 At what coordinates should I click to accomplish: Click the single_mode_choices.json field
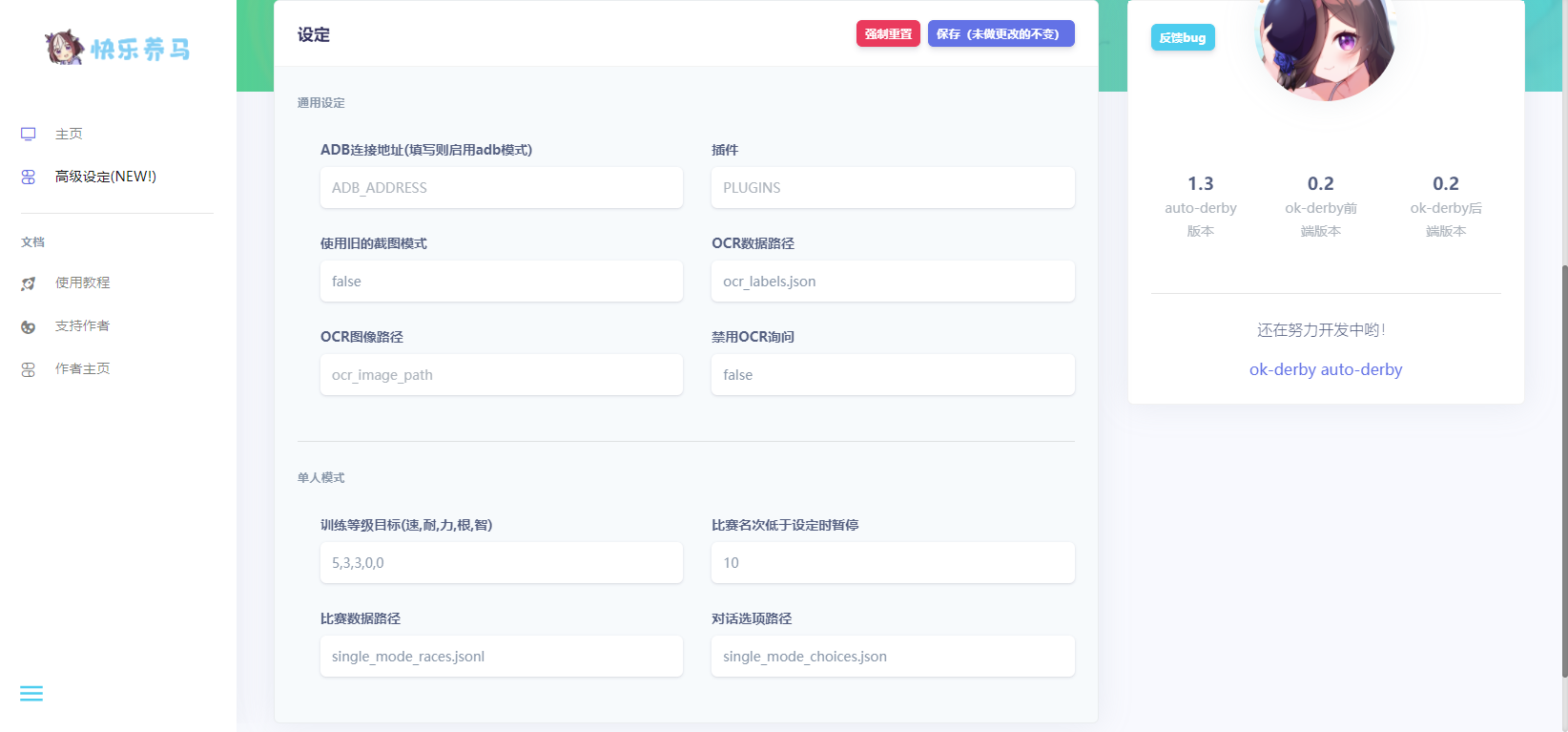tap(893, 657)
